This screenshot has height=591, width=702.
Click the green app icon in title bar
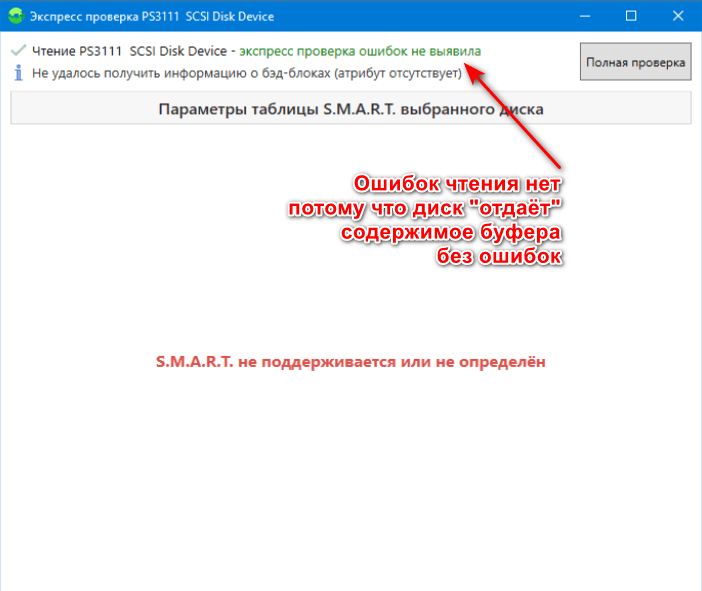16,16
